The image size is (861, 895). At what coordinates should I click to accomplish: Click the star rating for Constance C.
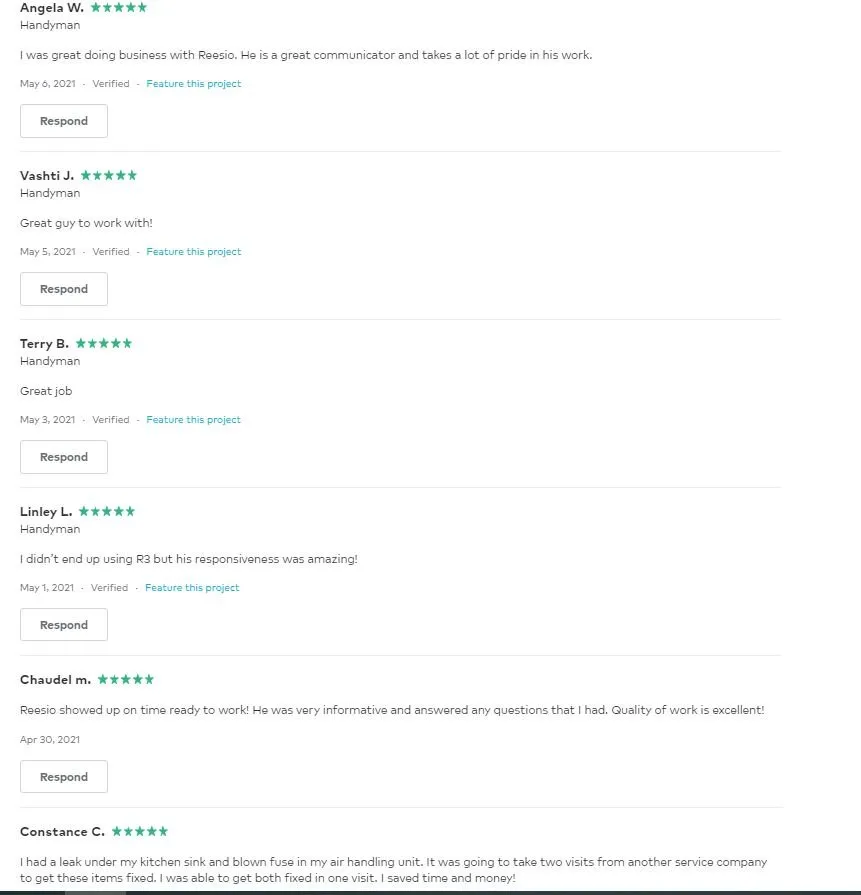[140, 831]
